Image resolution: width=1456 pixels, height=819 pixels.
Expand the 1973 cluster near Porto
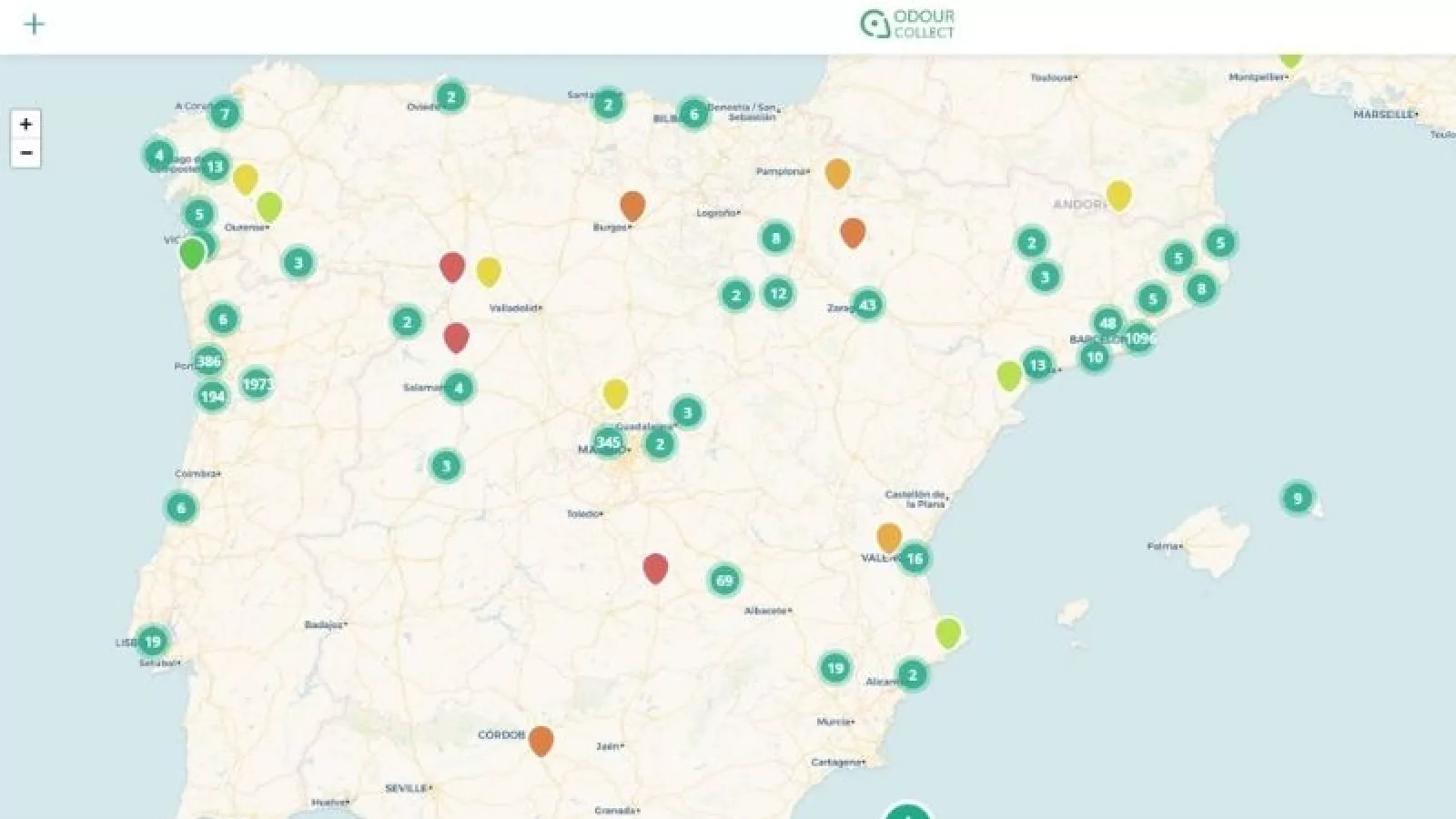pyautogui.click(x=257, y=384)
